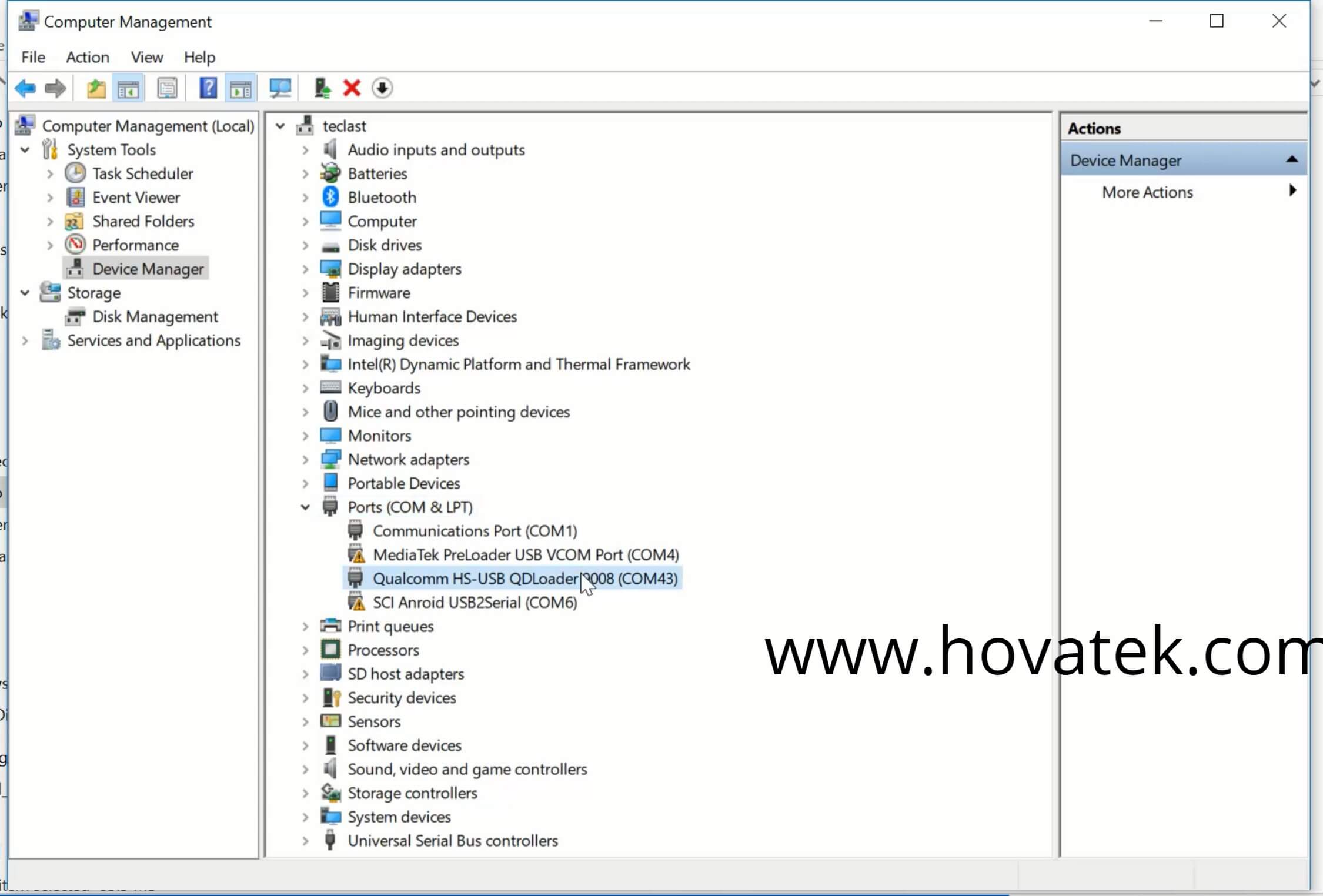Select Computer Management (Local) root

pos(148,126)
